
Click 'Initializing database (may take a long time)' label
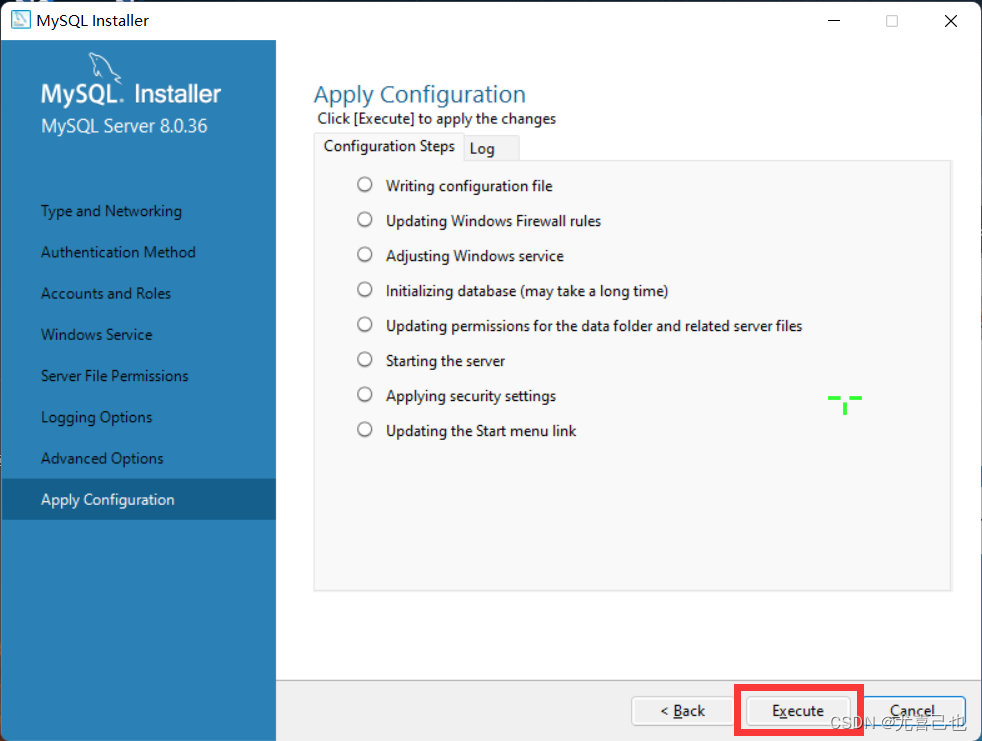pyautogui.click(x=527, y=291)
